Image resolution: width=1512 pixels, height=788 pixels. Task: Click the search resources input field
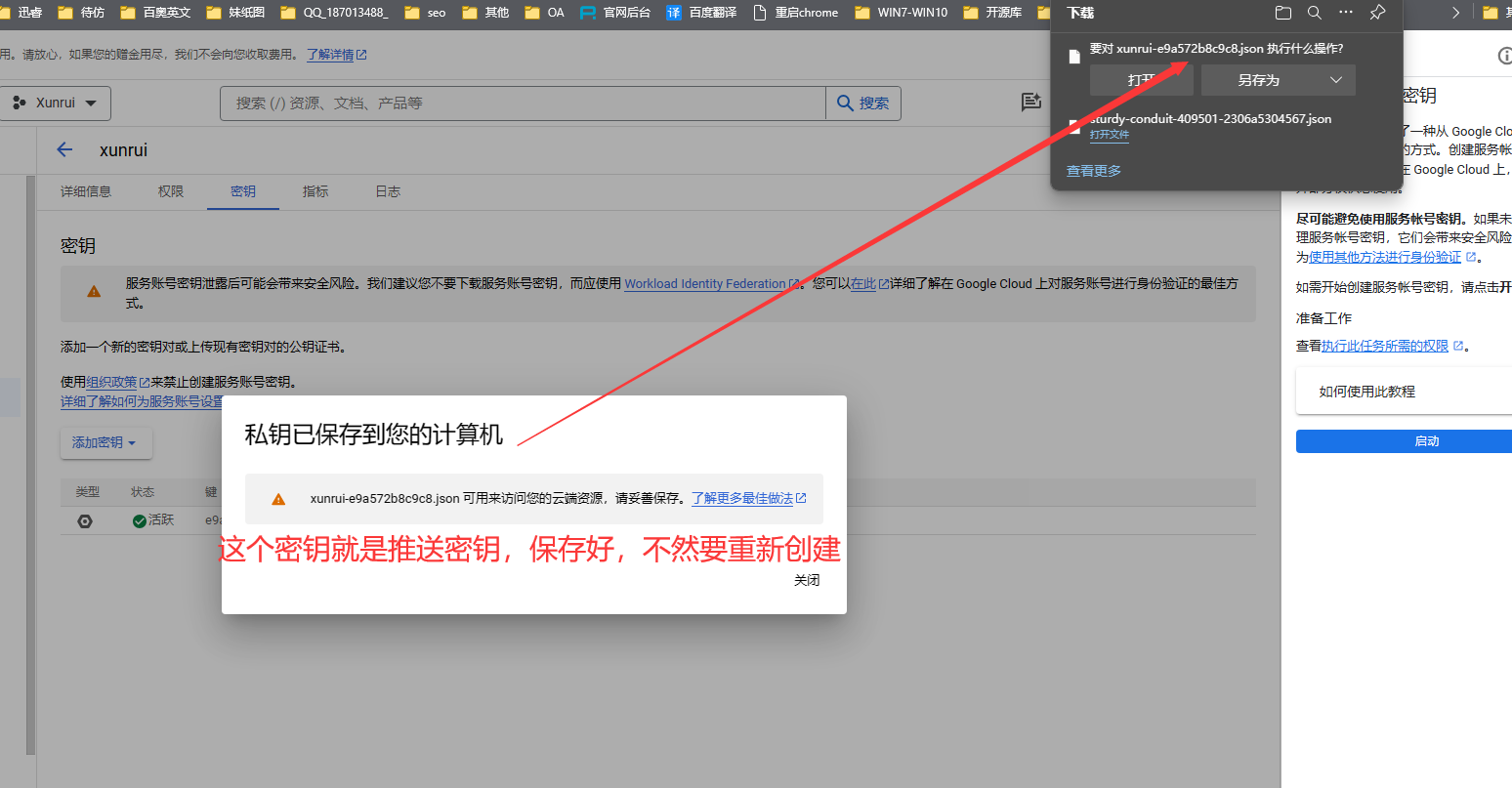pyautogui.click(x=523, y=103)
